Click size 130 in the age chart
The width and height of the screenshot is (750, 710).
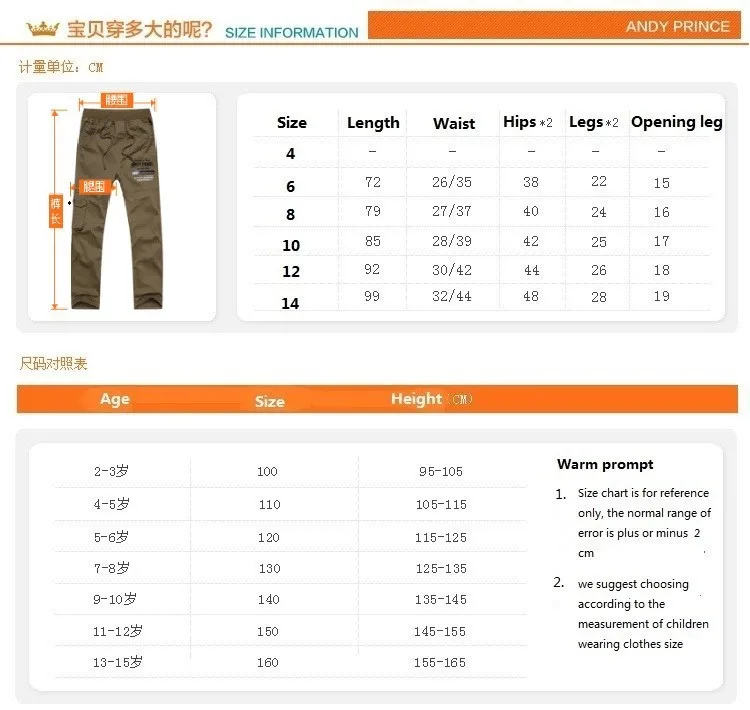pos(269,569)
